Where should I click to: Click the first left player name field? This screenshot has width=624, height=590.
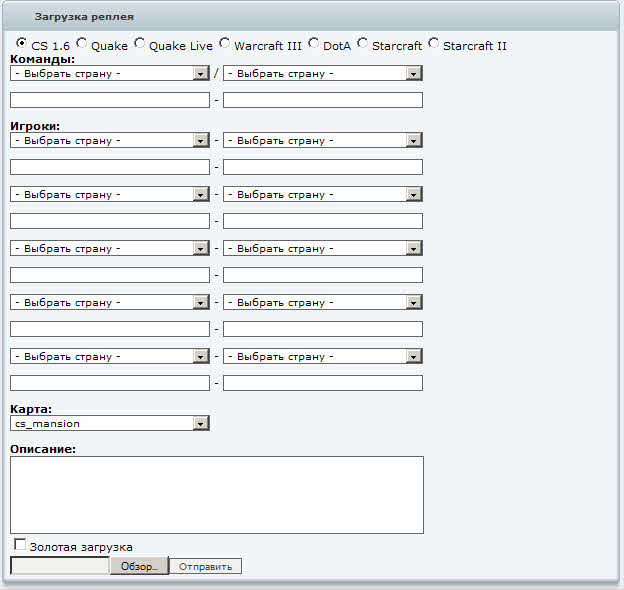click(109, 167)
